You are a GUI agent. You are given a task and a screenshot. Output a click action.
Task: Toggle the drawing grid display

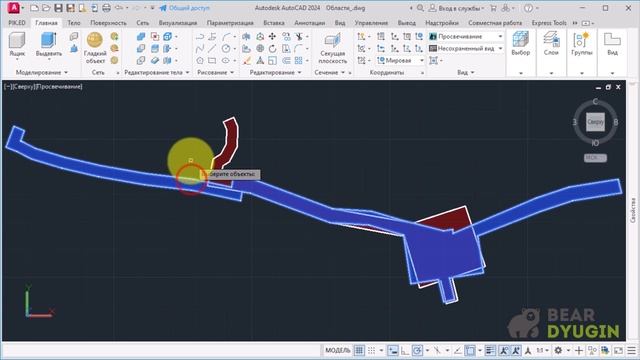(x=359, y=350)
